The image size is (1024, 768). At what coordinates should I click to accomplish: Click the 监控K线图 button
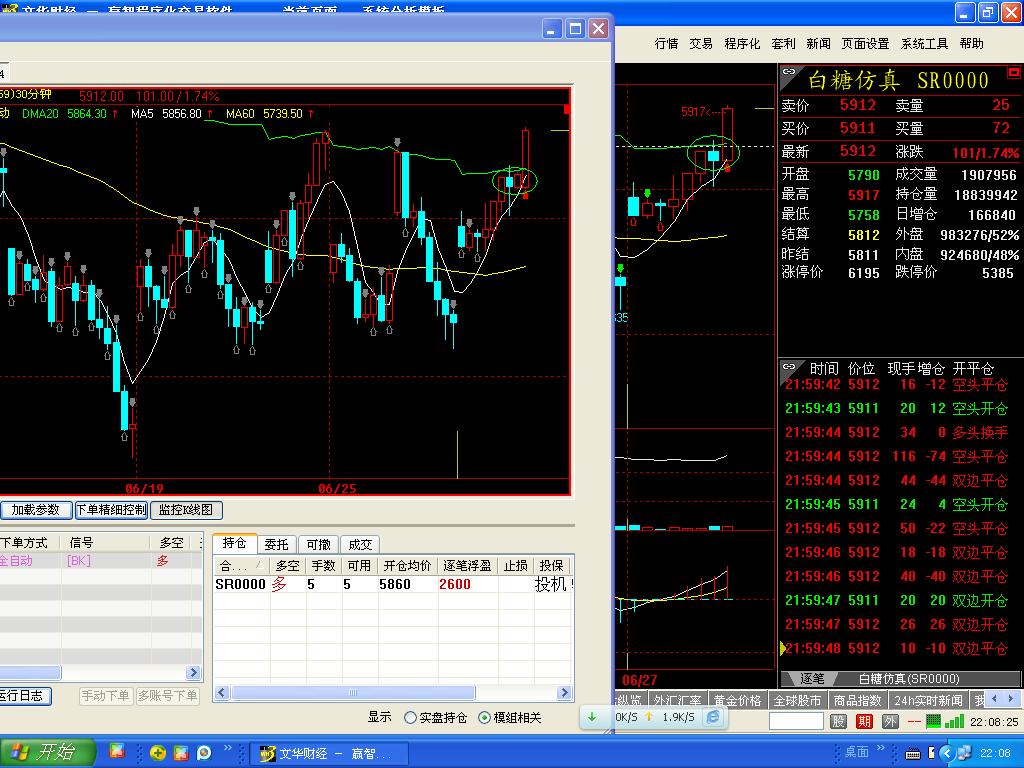click(x=186, y=510)
